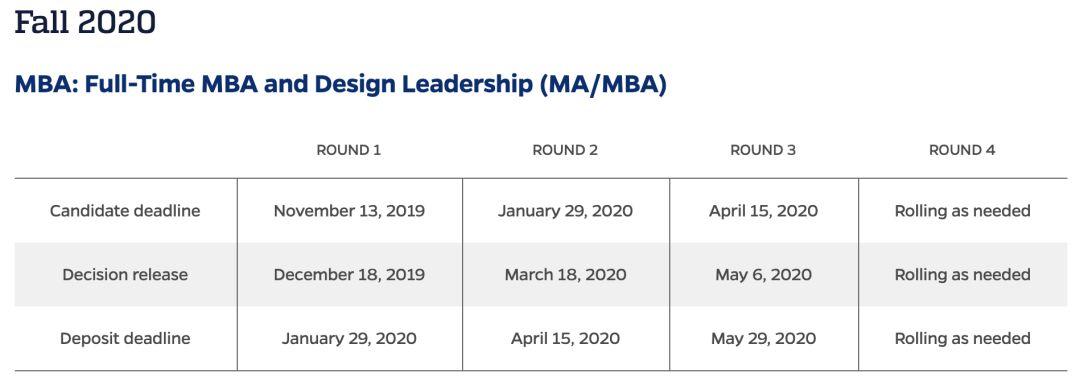The width and height of the screenshot is (1080, 385).
Task: Click Rolling as needed in Deposit deadline row
Action: coord(963,339)
